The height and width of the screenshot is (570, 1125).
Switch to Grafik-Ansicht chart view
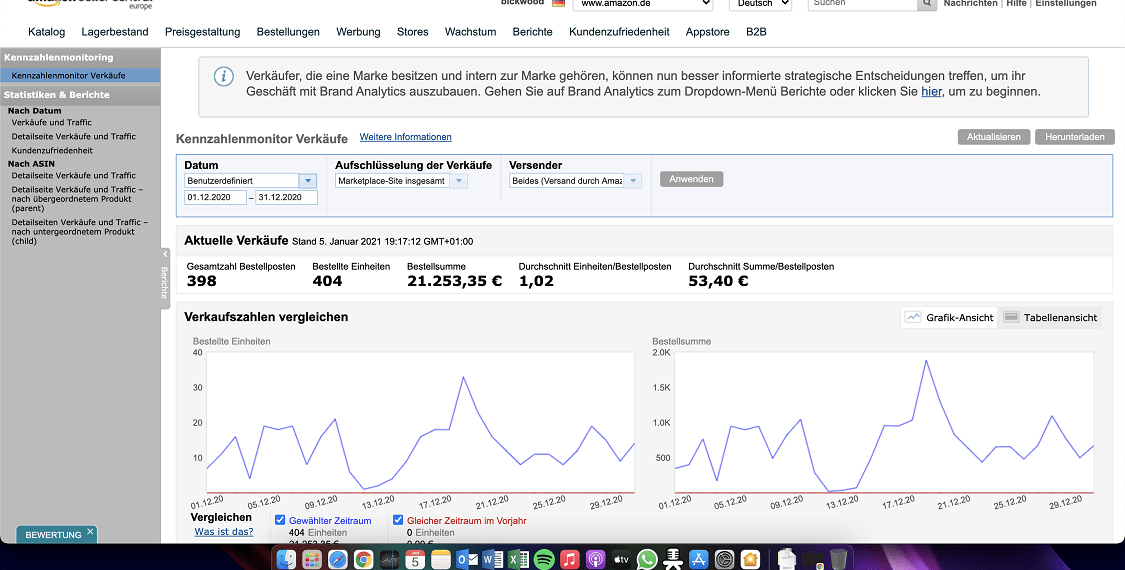tap(948, 318)
